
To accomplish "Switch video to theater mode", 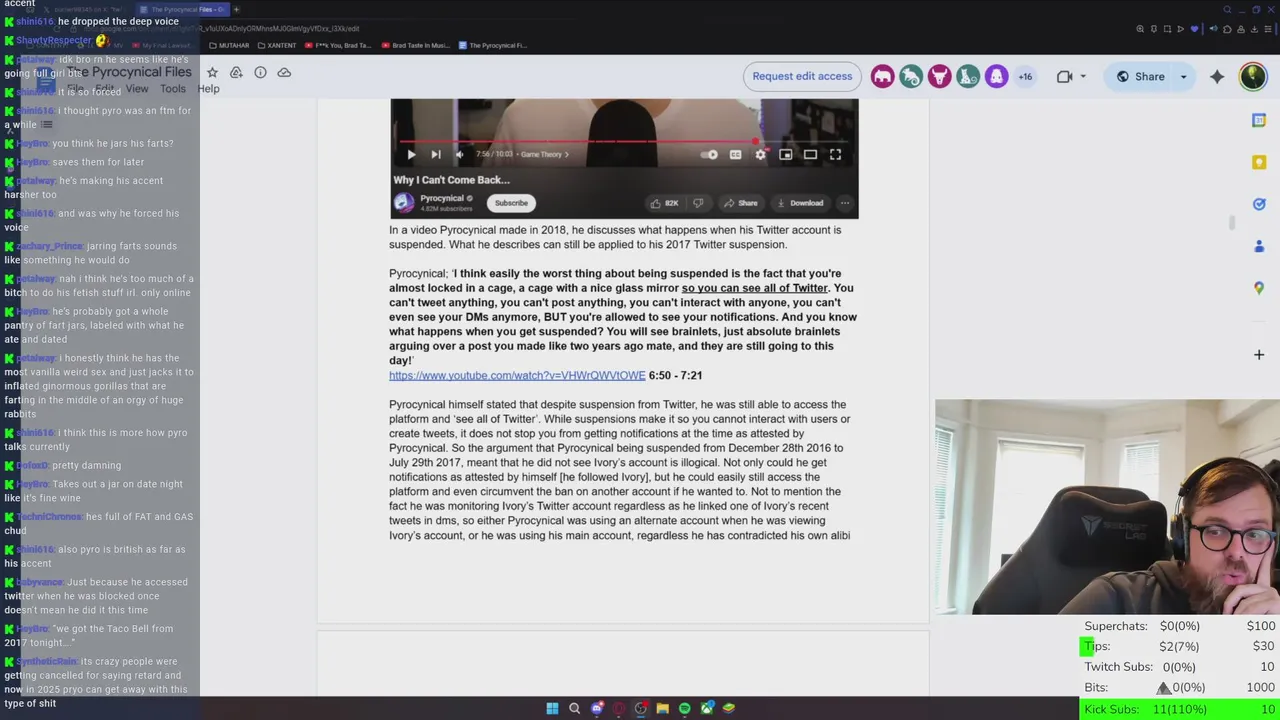I will 810,154.
